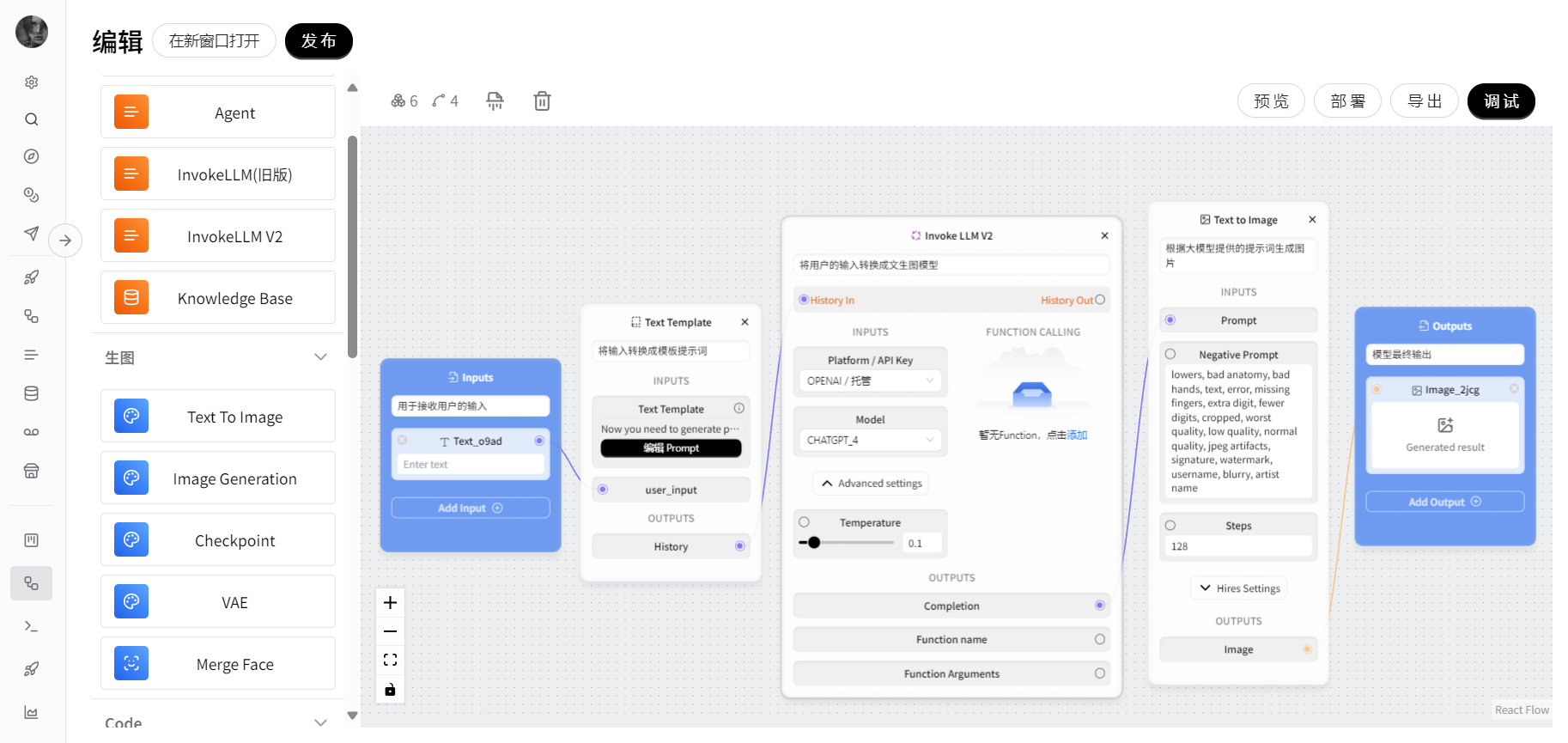This screenshot has height=743, width=1568.
Task: Toggle the canvas lock icon
Action: click(390, 690)
